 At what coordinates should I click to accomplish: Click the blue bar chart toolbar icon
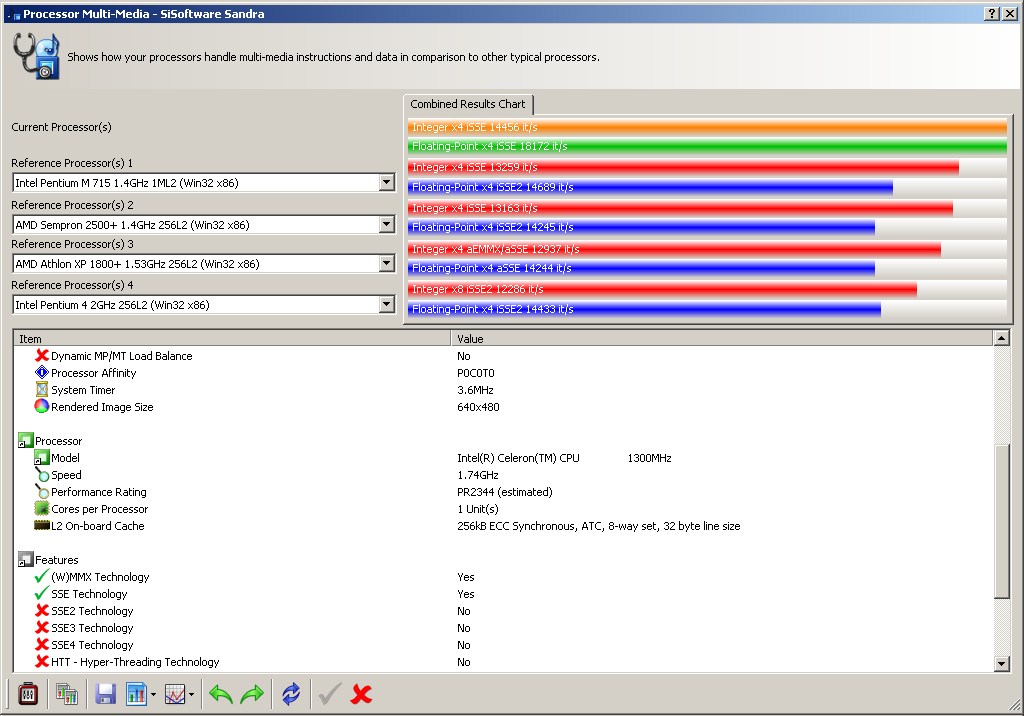[136, 694]
